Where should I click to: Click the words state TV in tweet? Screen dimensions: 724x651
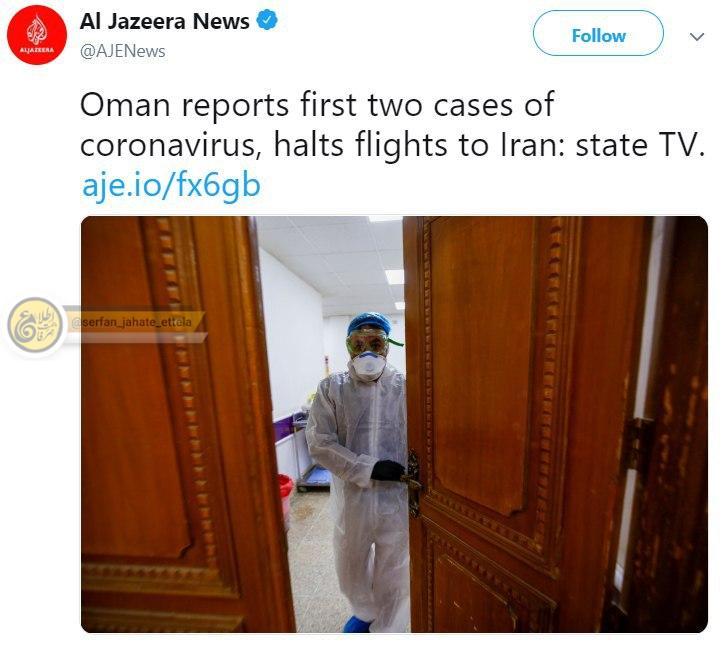click(640, 145)
